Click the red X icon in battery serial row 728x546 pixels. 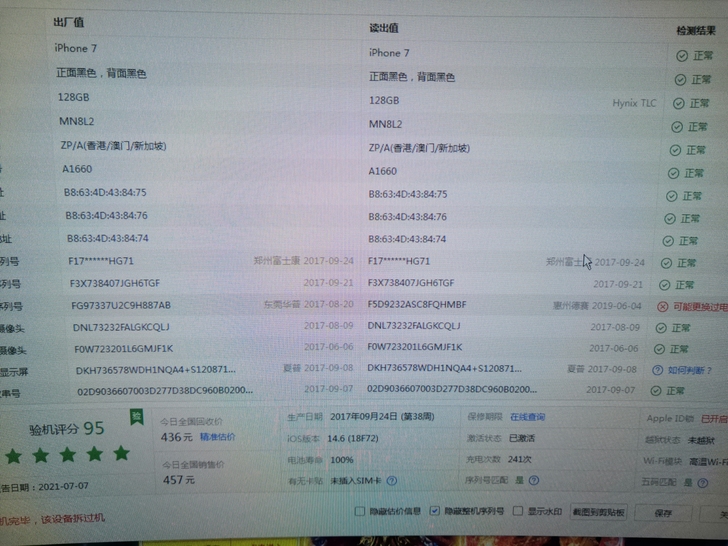click(663, 307)
